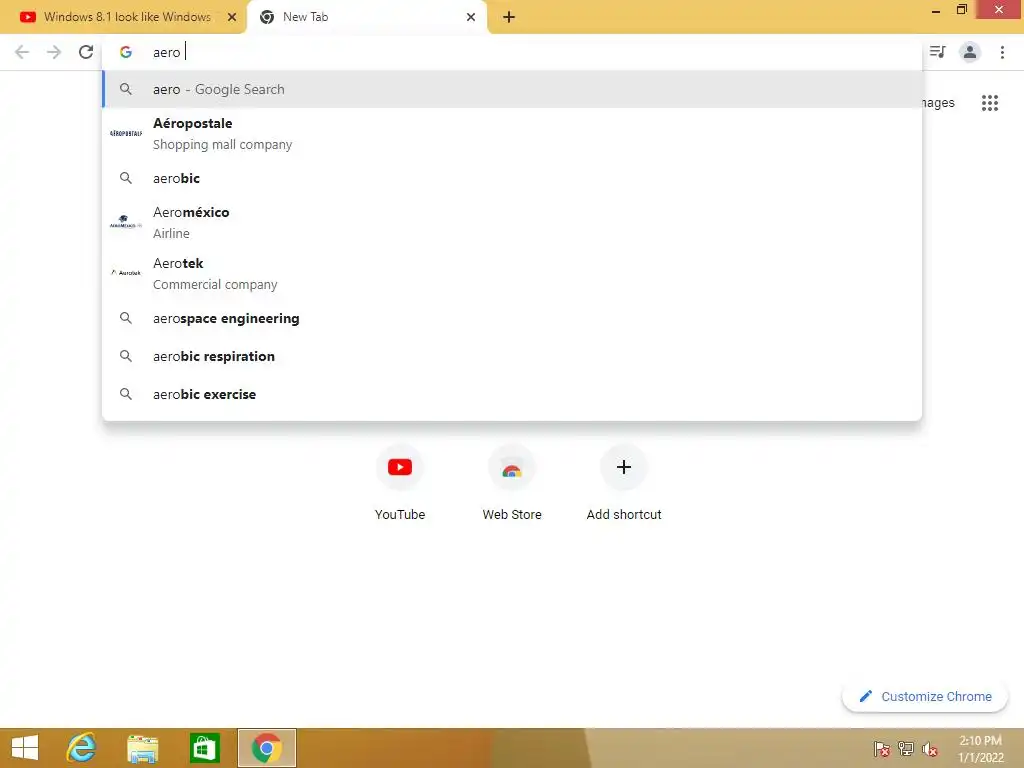The width and height of the screenshot is (1024, 768).
Task: Select the aerospace engineering suggestion
Action: click(x=512, y=318)
